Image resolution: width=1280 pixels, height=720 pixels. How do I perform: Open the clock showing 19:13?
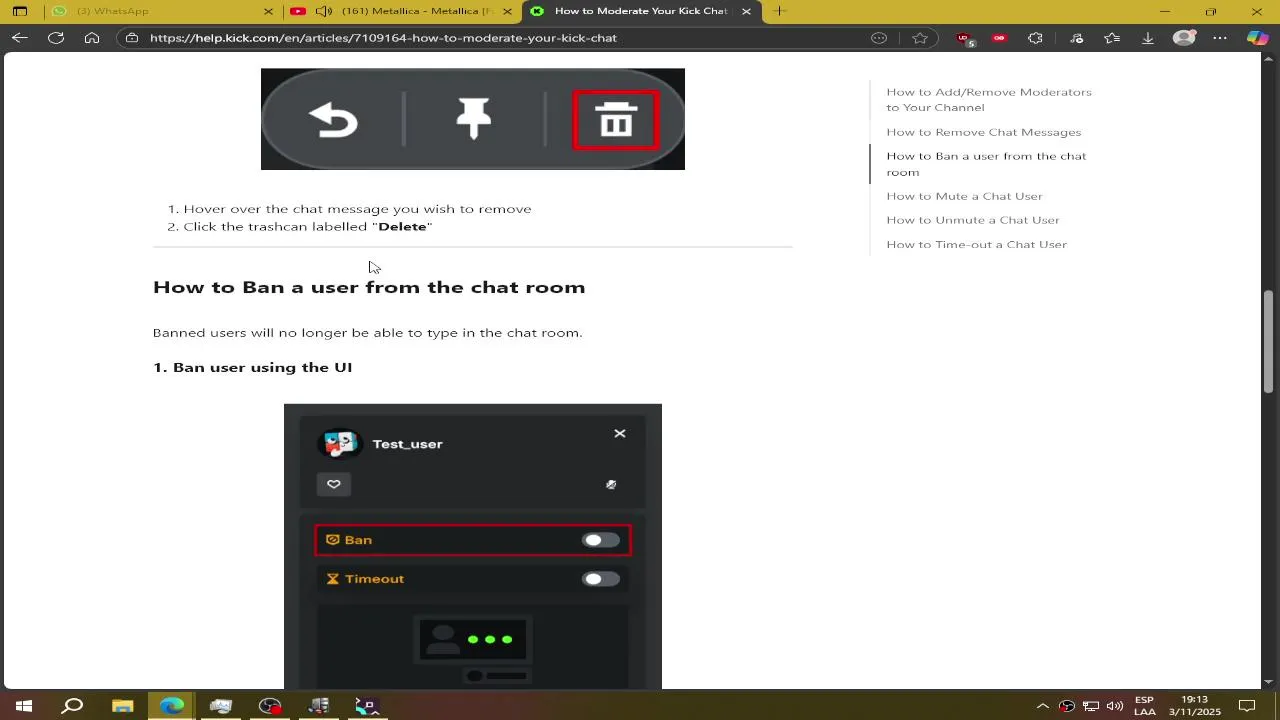1194,706
